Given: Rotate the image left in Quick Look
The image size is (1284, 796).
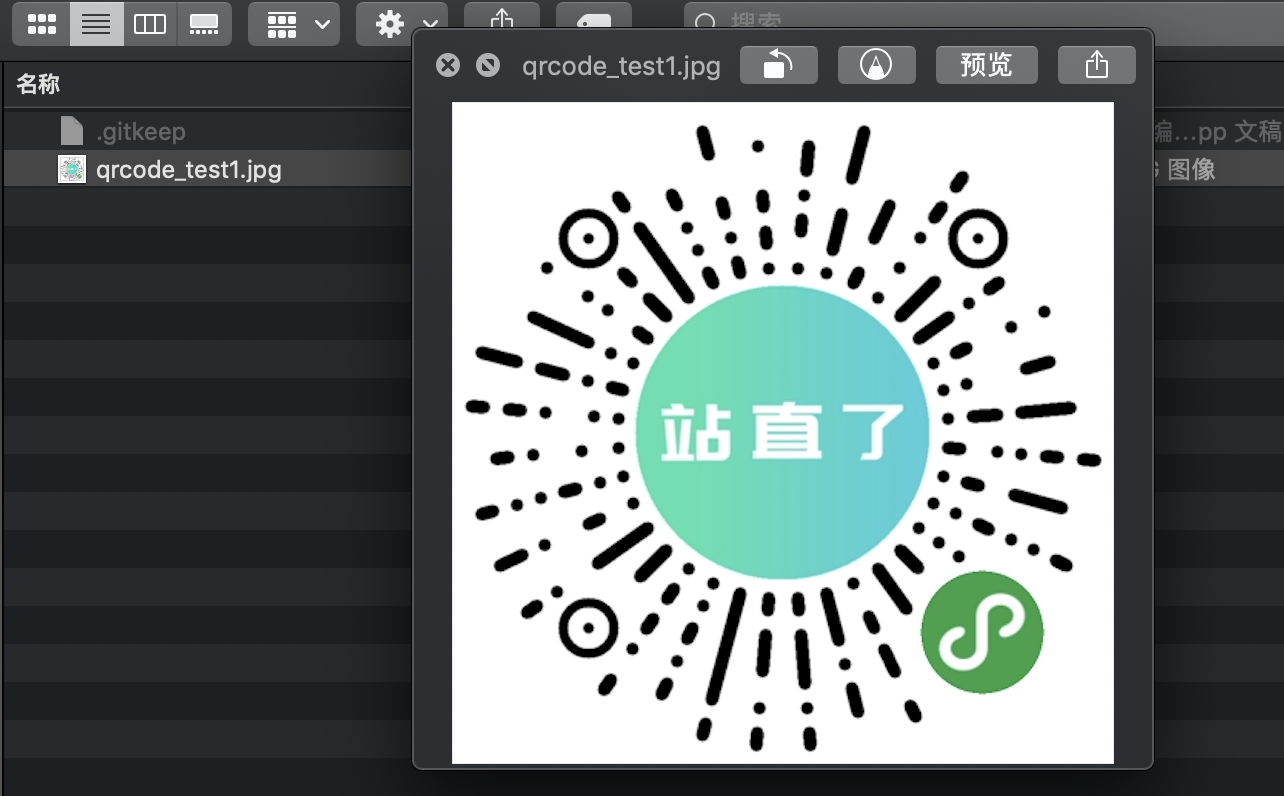Looking at the screenshot, I should [x=779, y=65].
